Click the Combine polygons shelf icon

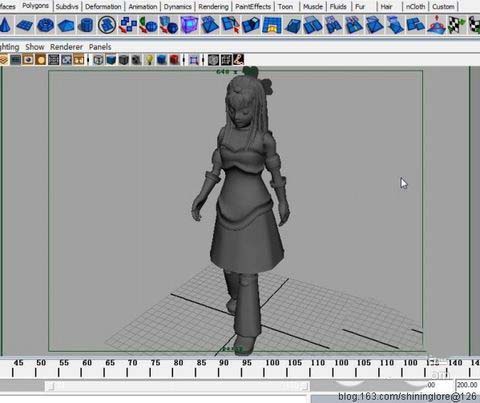coord(127,25)
